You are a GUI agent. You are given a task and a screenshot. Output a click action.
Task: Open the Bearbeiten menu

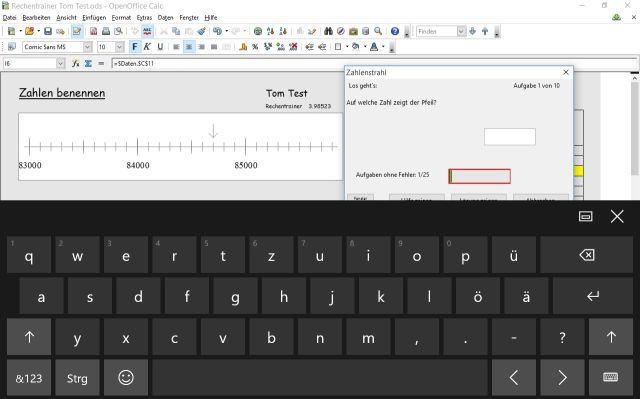(36, 18)
